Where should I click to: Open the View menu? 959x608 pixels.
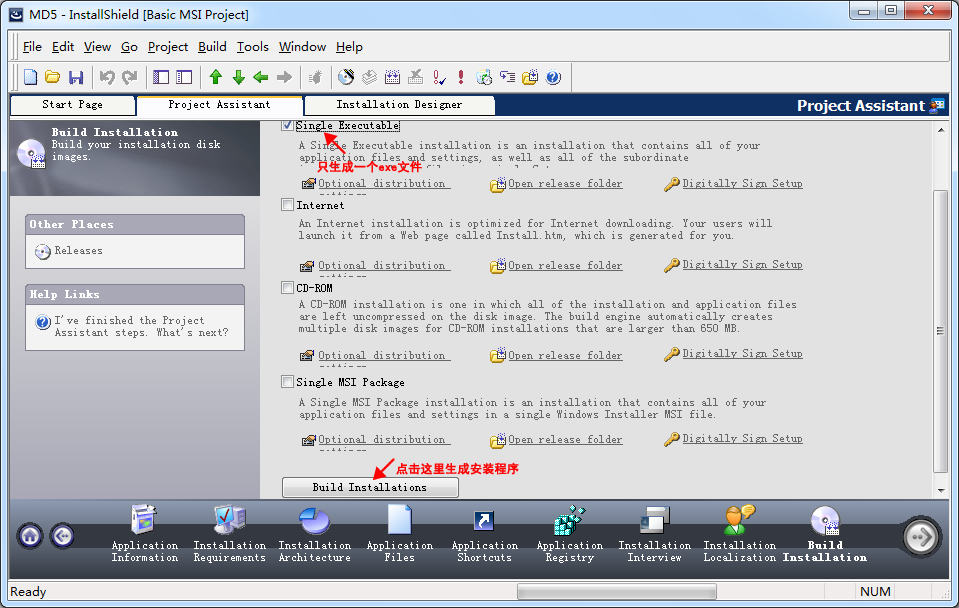click(x=97, y=46)
